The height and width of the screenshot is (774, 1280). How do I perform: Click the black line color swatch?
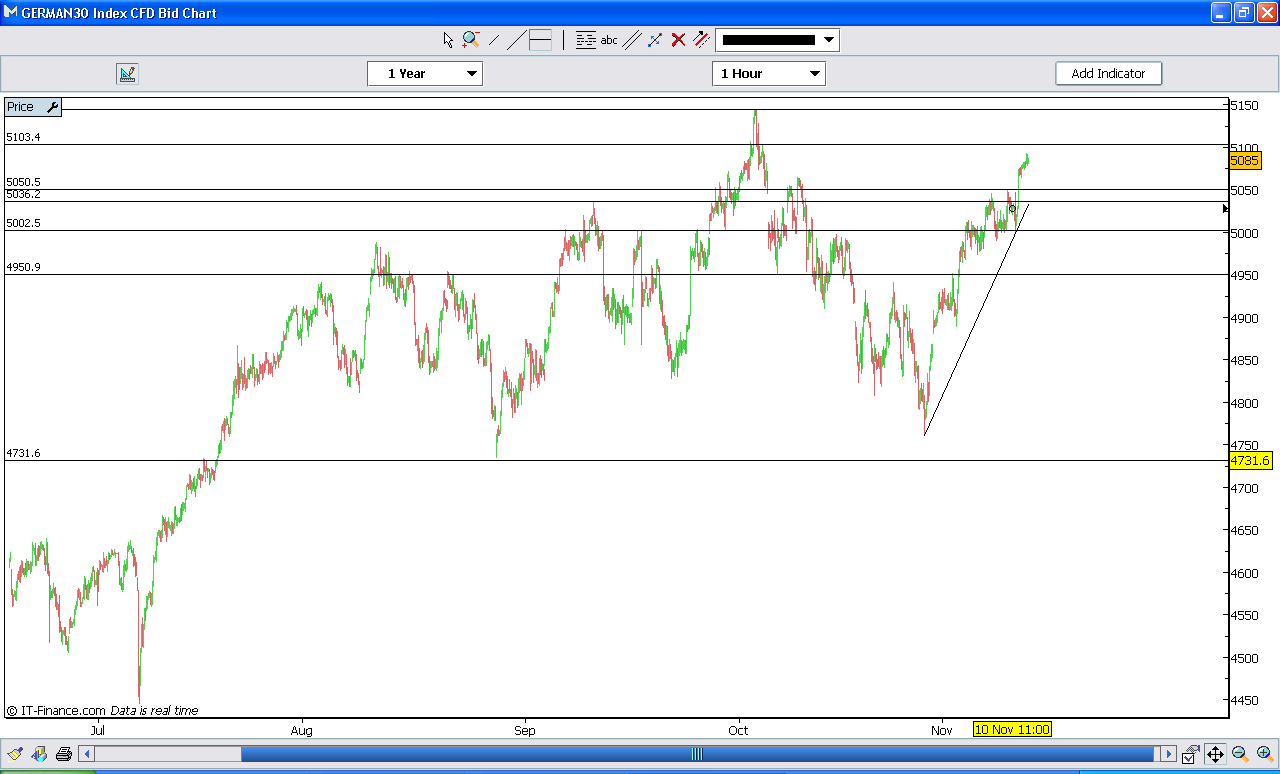coord(768,40)
